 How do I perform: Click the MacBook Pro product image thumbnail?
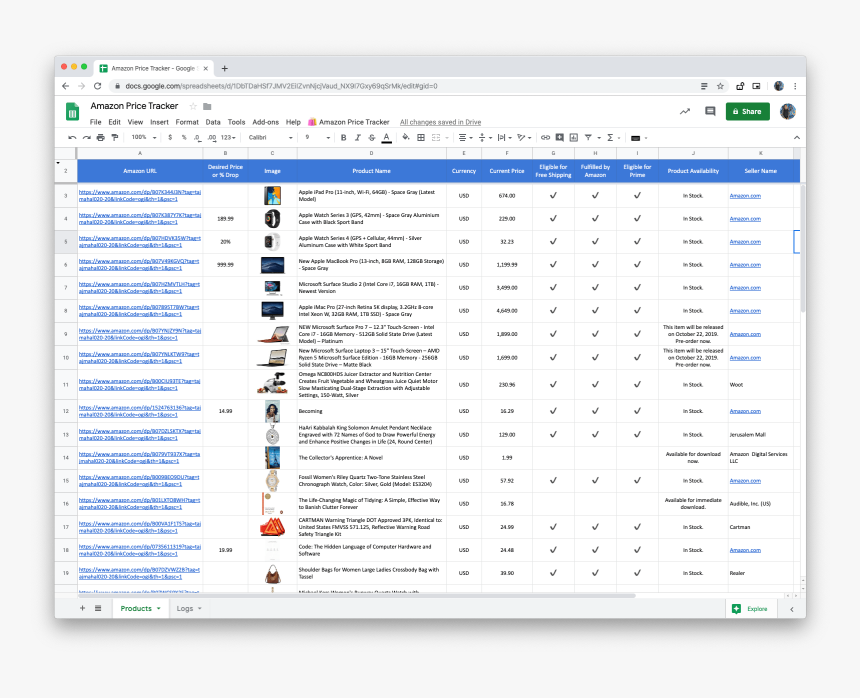coord(273,265)
